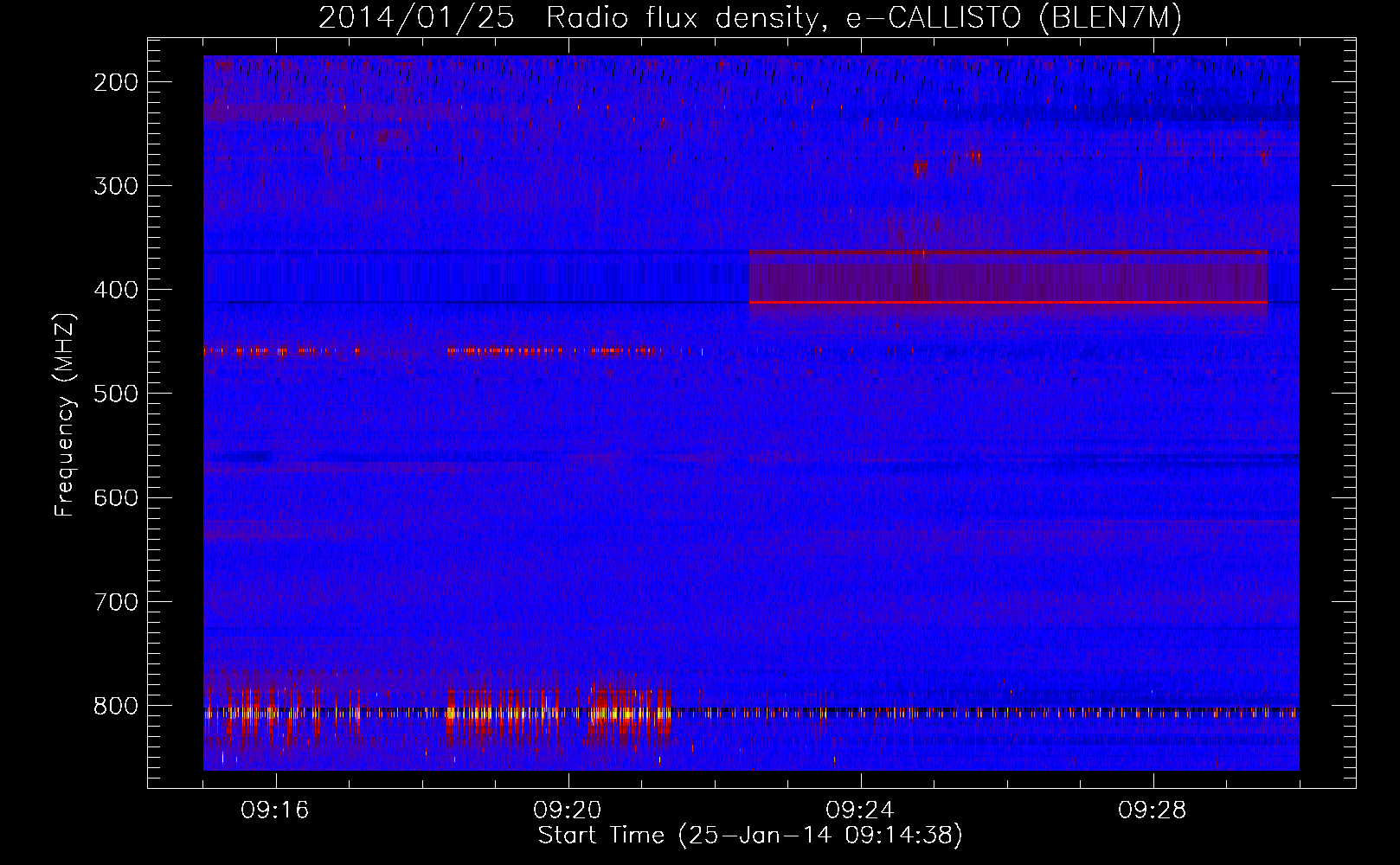Click the 'Frequency (MHZ)' axis label
The height and width of the screenshot is (865, 1400).
[66, 415]
